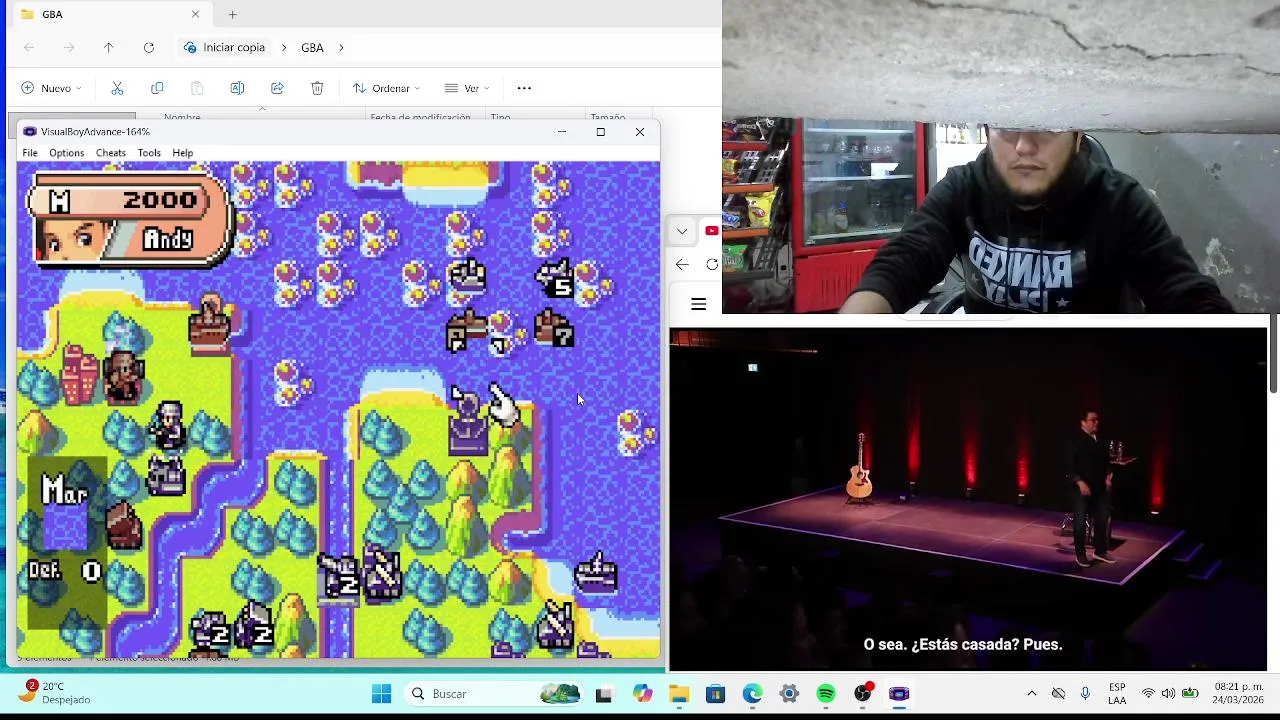Add a new Explorer tab with plus
1280x720 pixels.
coord(232,14)
